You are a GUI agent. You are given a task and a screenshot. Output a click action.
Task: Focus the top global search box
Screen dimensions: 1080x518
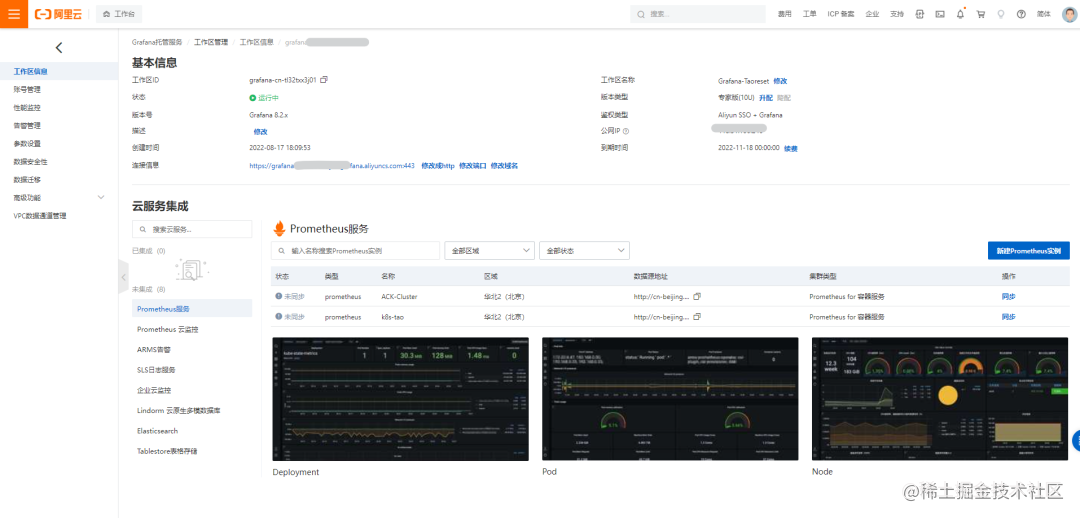pos(698,14)
